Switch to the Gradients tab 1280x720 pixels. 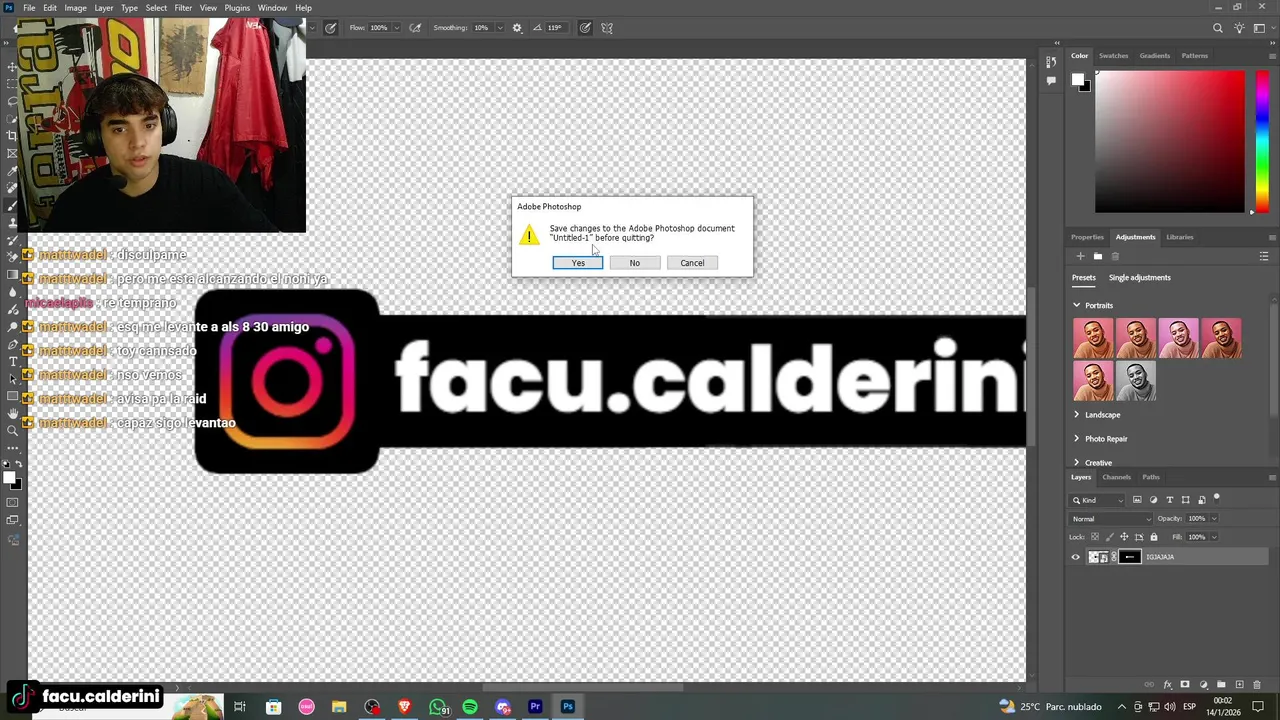pos(1154,56)
